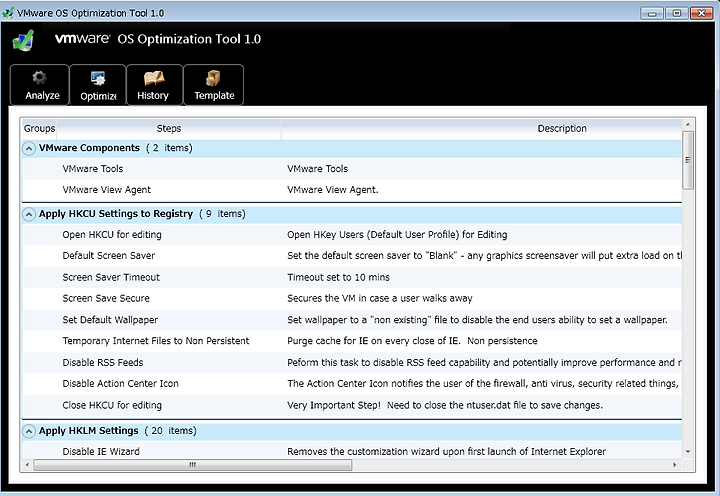This screenshot has width=720, height=496.
Task: Click the horizontal scrollbar left arrow
Action: (x=27, y=465)
